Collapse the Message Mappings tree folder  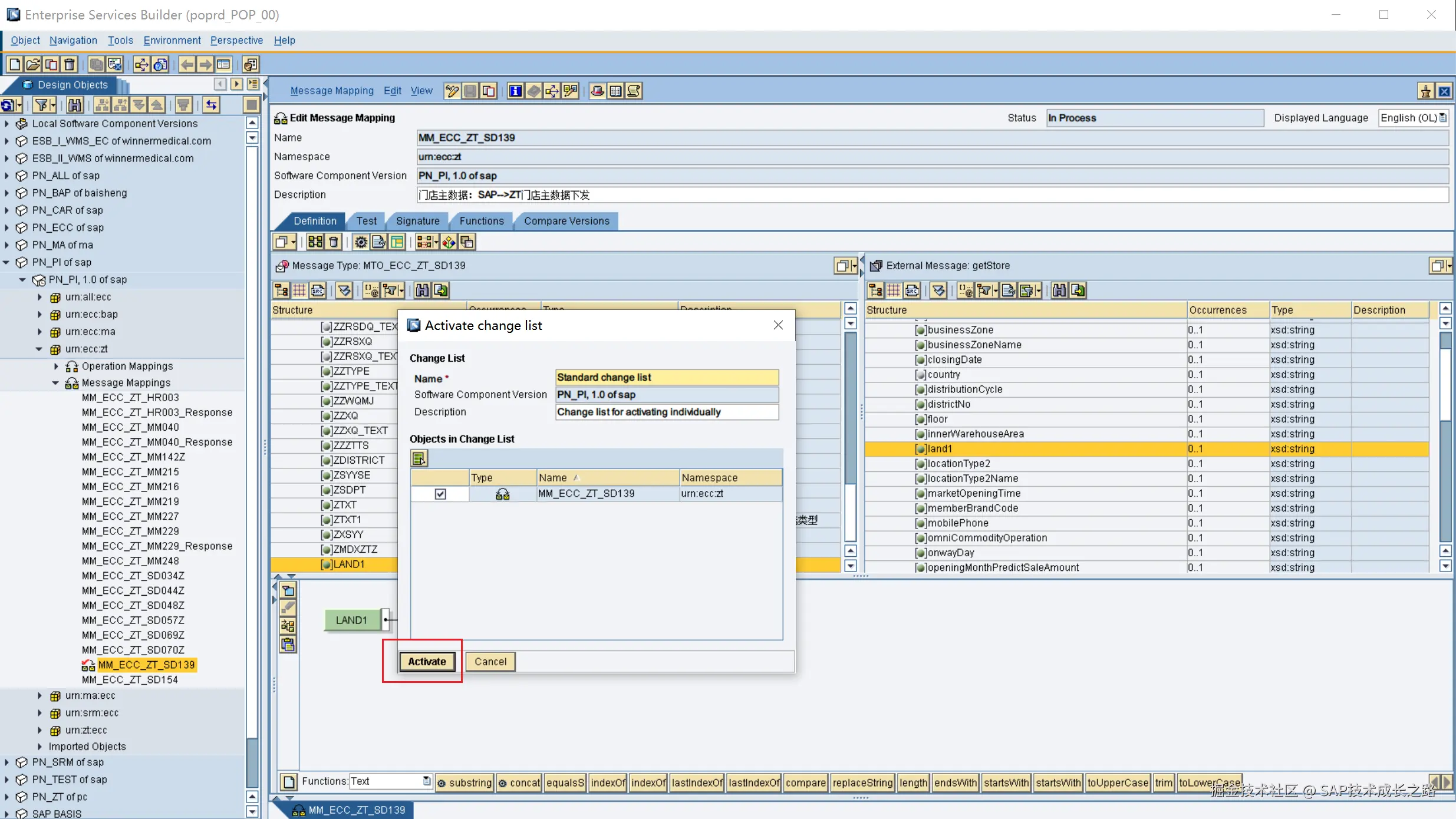[x=55, y=382]
